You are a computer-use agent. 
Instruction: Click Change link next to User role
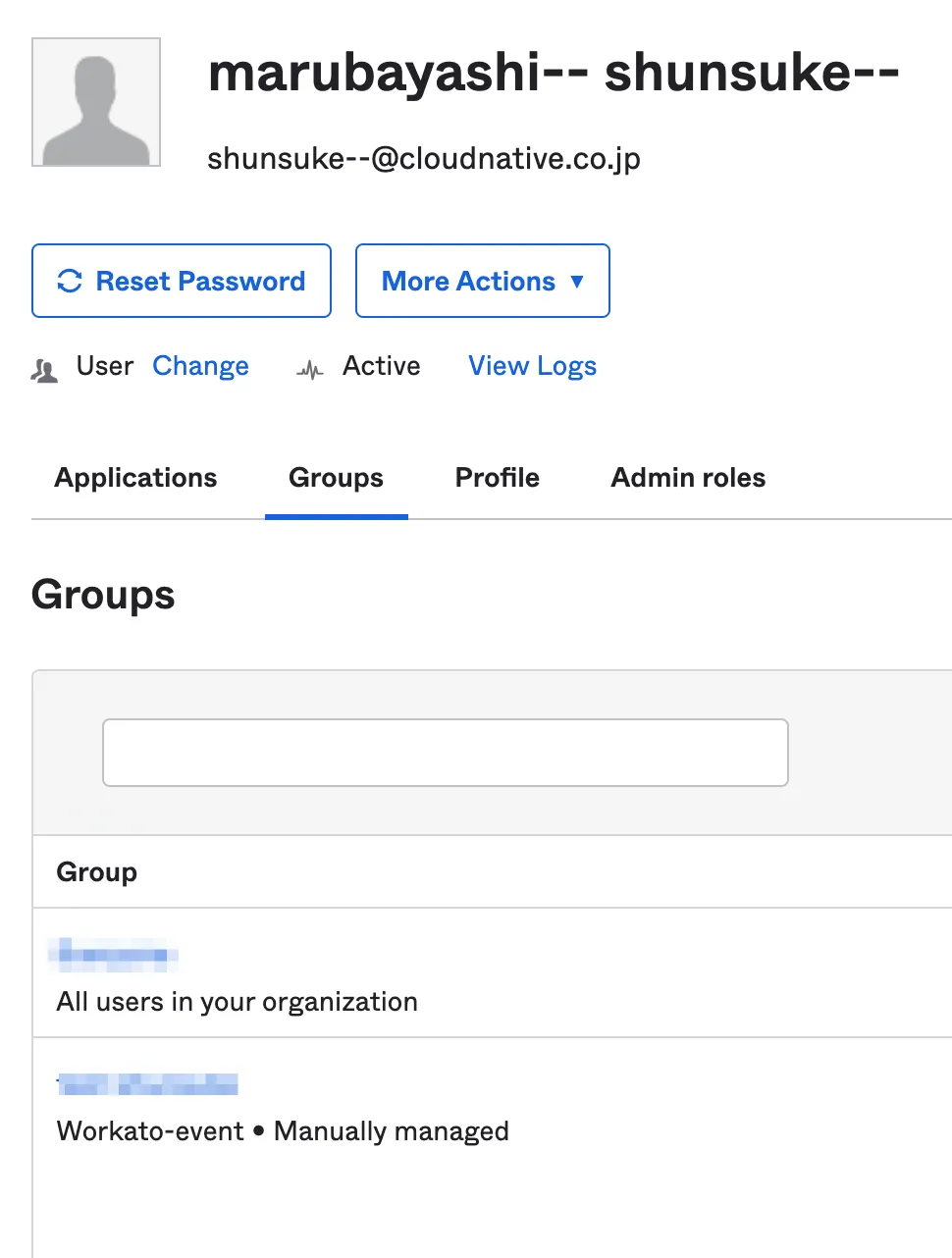(x=200, y=366)
